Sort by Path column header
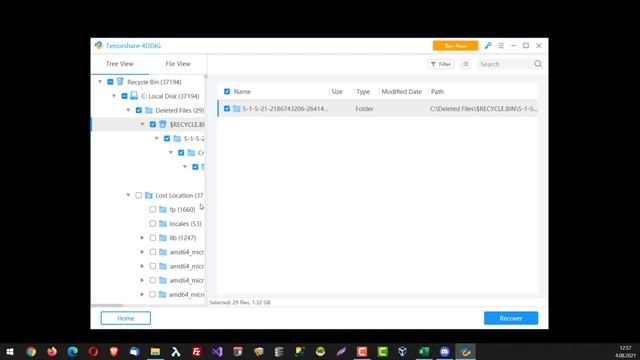 click(437, 91)
